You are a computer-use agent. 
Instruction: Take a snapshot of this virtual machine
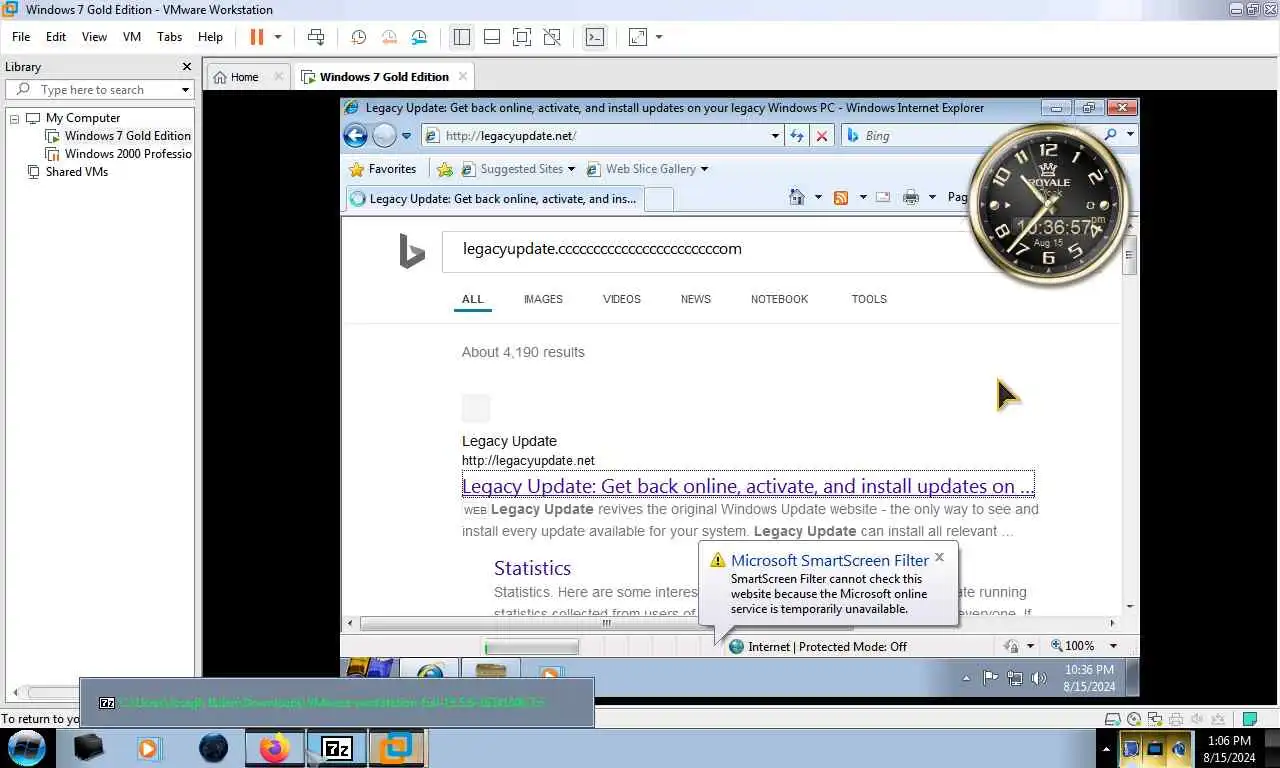[358, 37]
